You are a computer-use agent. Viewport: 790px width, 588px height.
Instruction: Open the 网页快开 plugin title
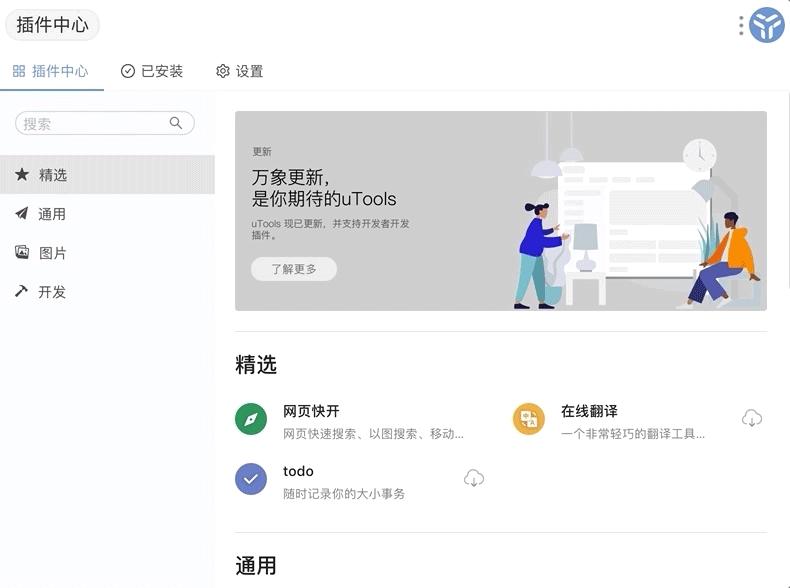click(311, 411)
